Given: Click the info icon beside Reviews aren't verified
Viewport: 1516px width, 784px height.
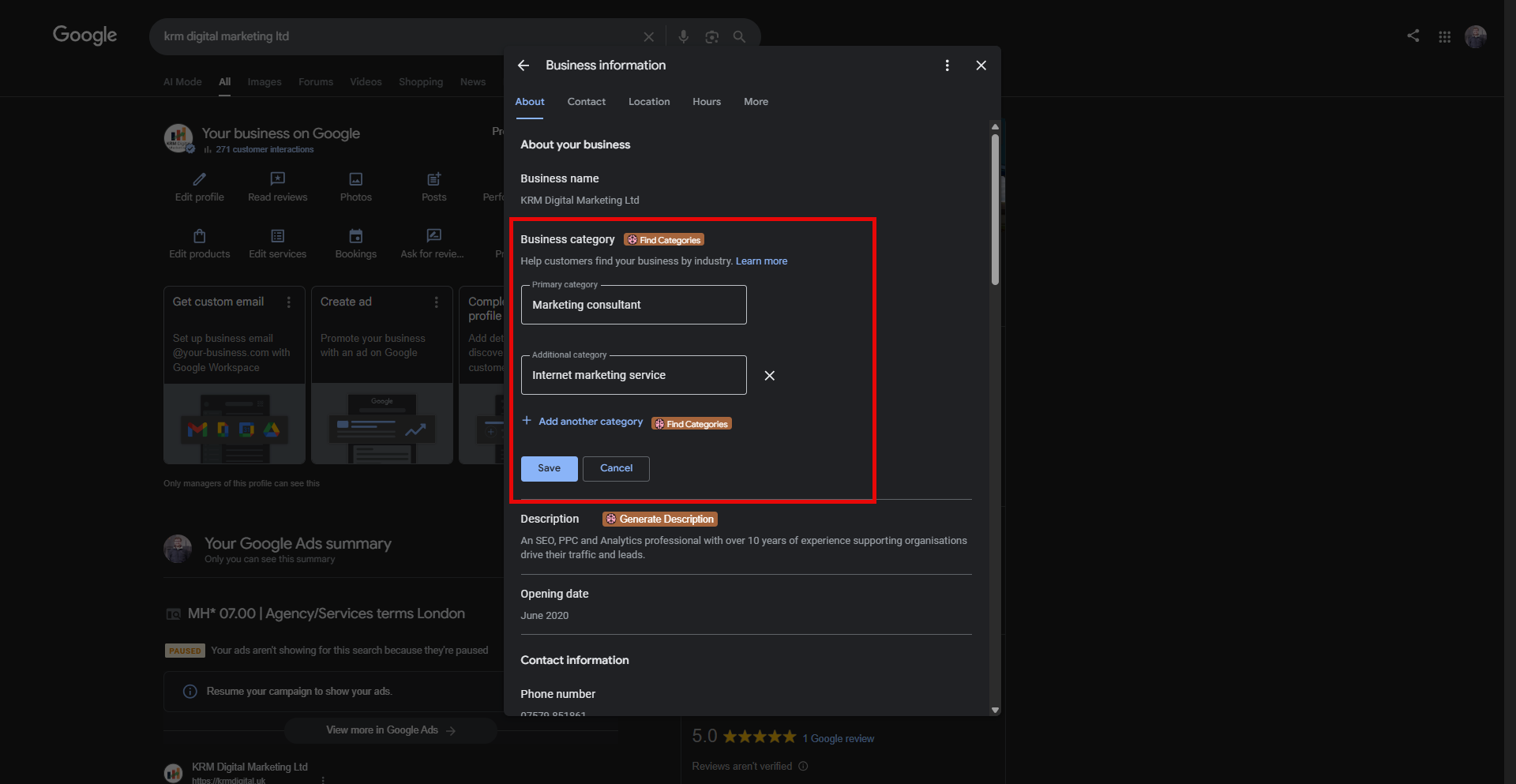Looking at the screenshot, I should [803, 766].
